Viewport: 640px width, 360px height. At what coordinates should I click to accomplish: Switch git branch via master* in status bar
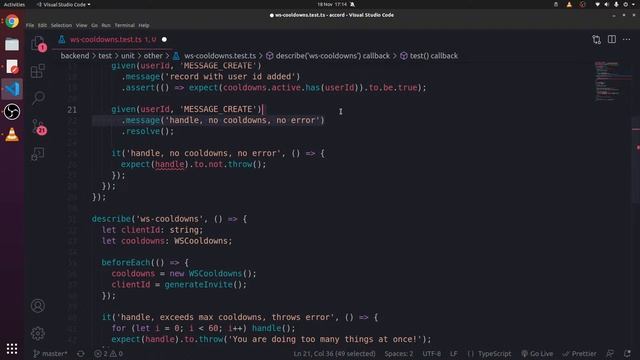tap(50, 353)
